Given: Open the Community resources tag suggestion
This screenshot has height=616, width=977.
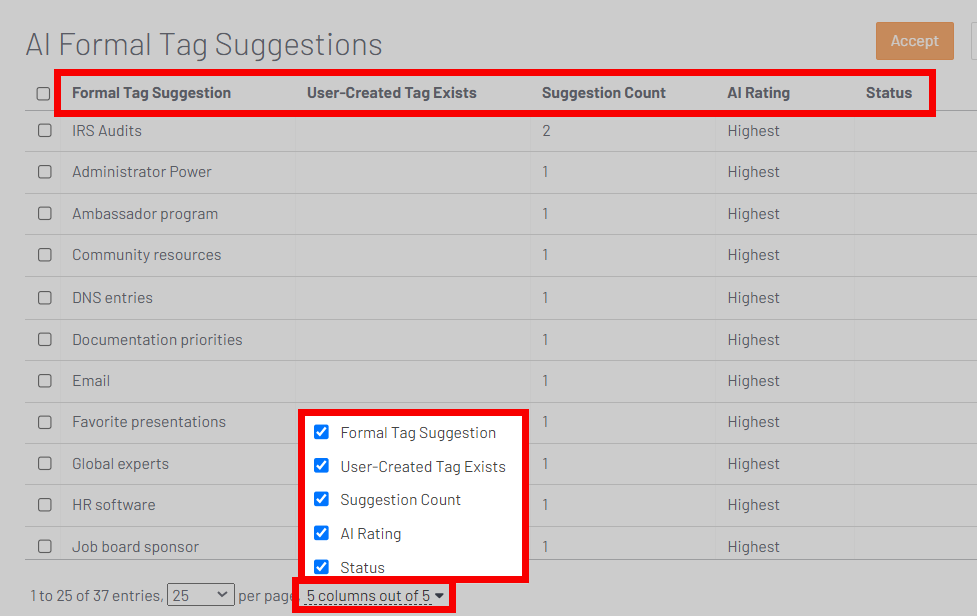Looking at the screenshot, I should (146, 255).
